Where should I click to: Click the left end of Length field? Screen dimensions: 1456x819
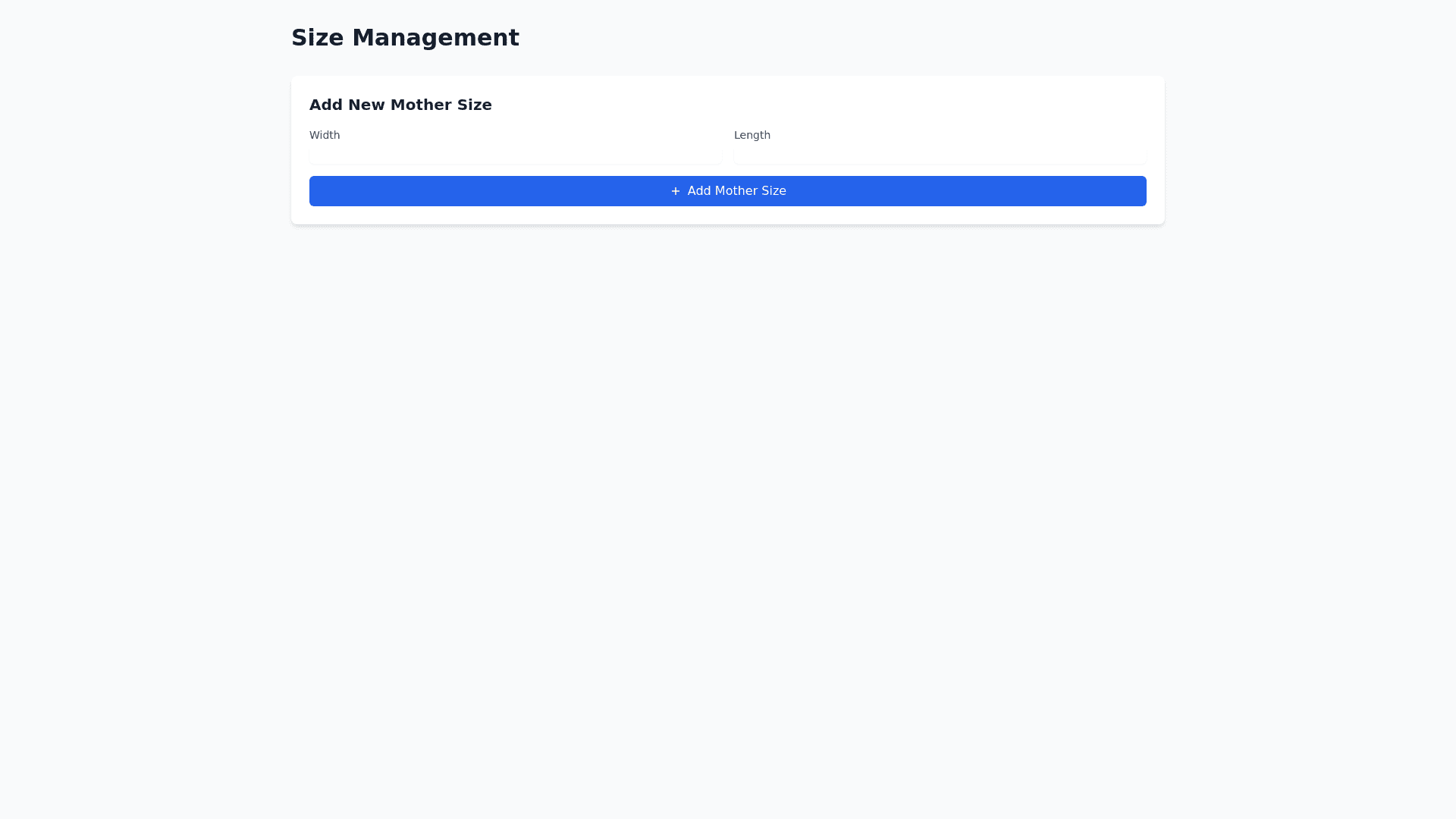[745, 155]
